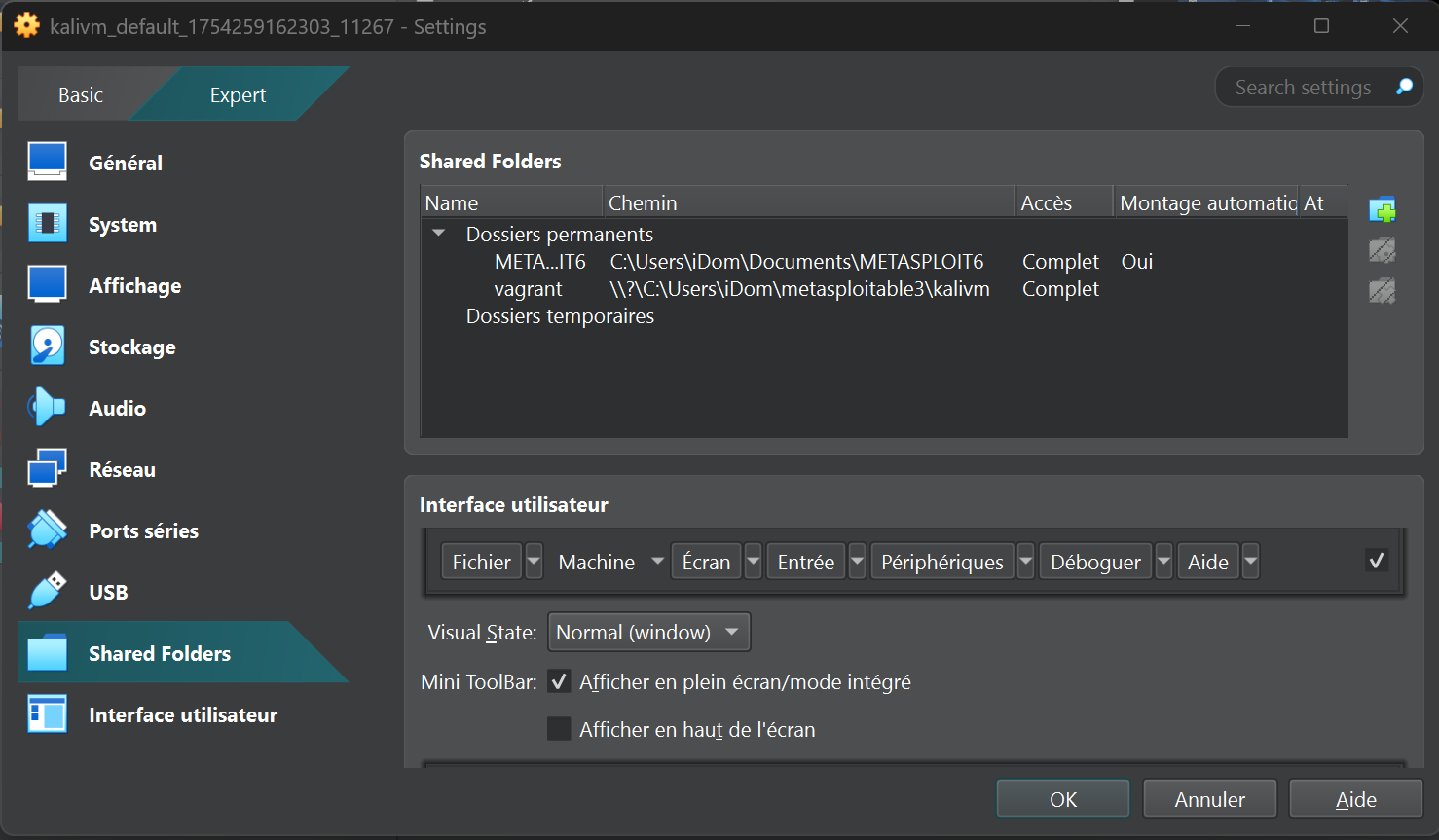Image resolution: width=1439 pixels, height=840 pixels.
Task: Click the add shared folder icon
Action: (x=1383, y=209)
